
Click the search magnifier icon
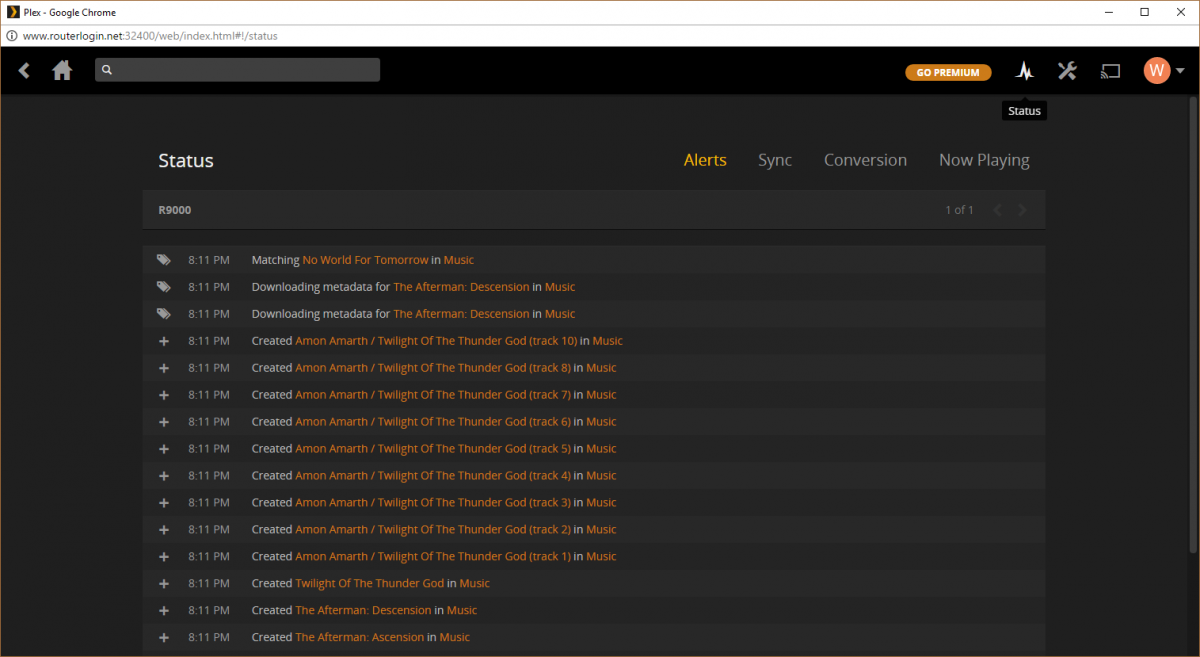click(x=107, y=70)
